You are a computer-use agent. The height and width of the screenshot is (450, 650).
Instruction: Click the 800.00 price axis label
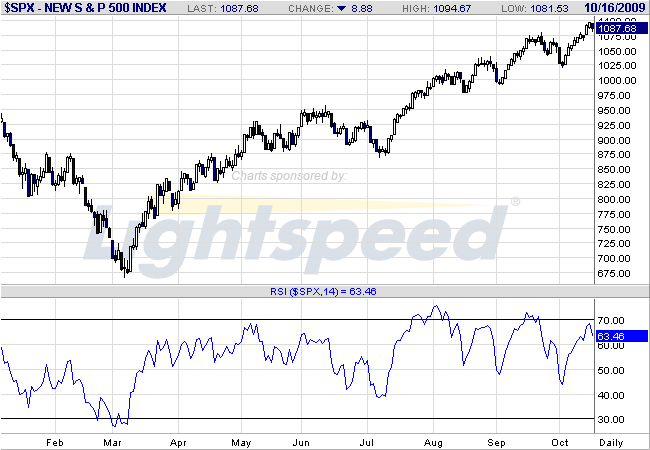pyautogui.click(x=614, y=199)
